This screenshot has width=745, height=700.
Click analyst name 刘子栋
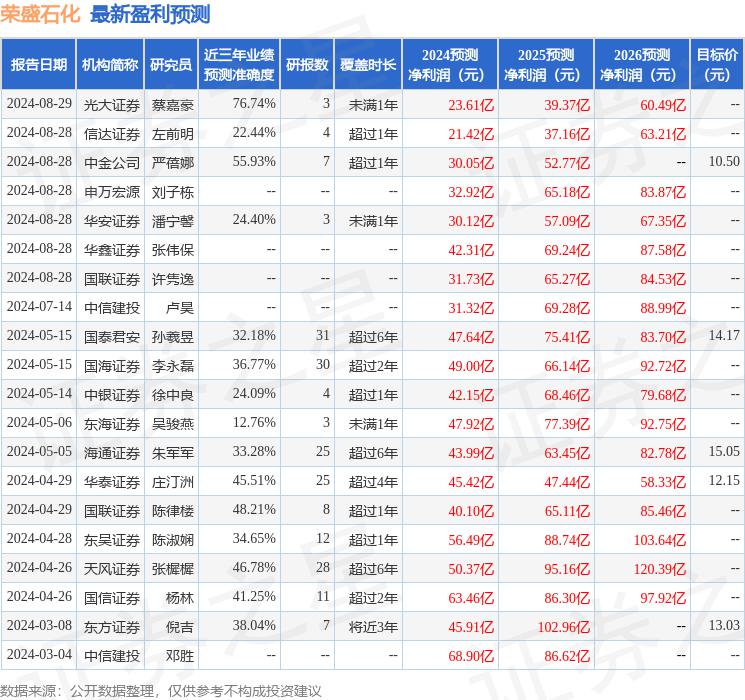pyautogui.click(x=173, y=192)
